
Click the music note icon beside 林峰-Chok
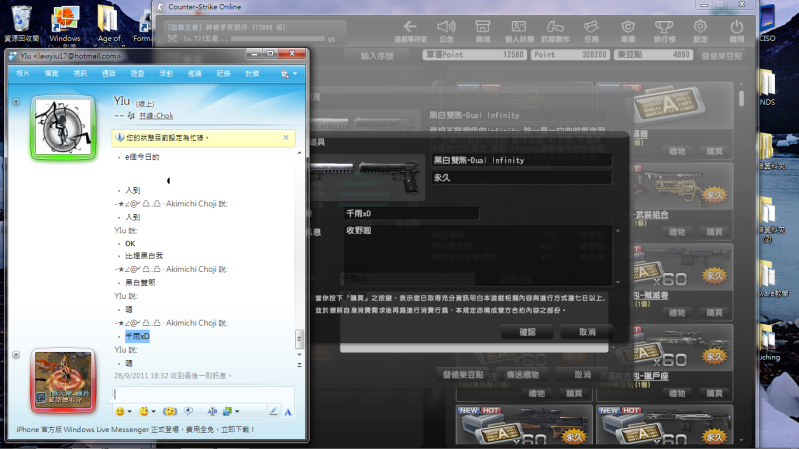pyautogui.click(x=131, y=116)
